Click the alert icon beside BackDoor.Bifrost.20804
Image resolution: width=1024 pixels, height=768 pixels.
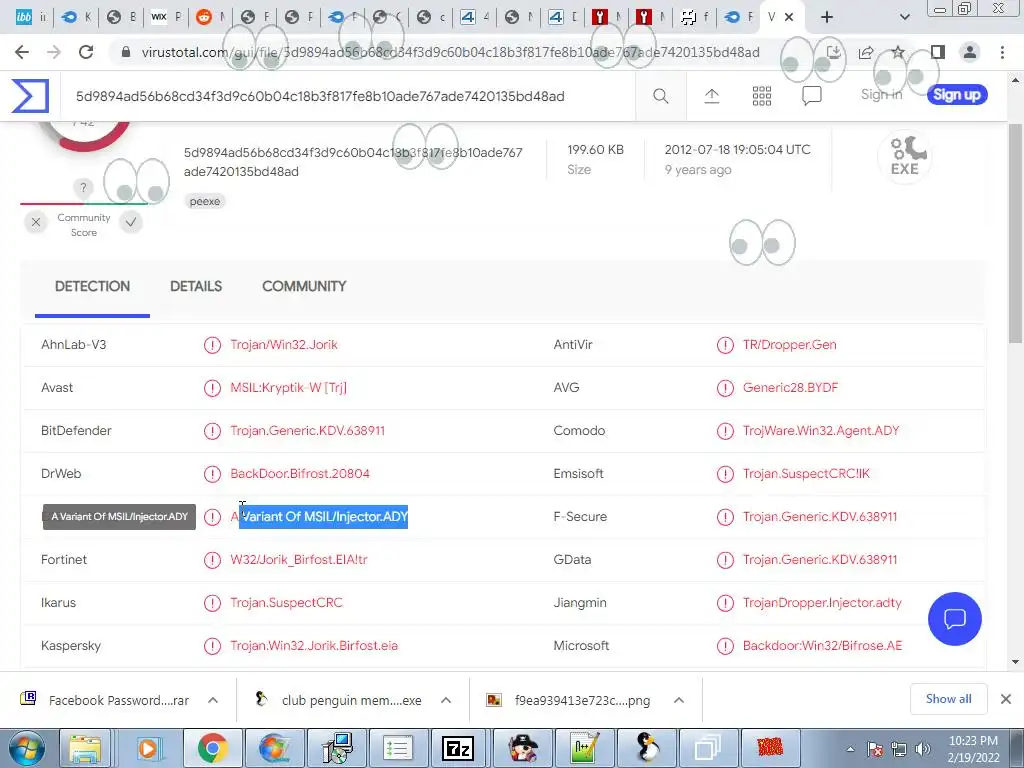click(212, 474)
